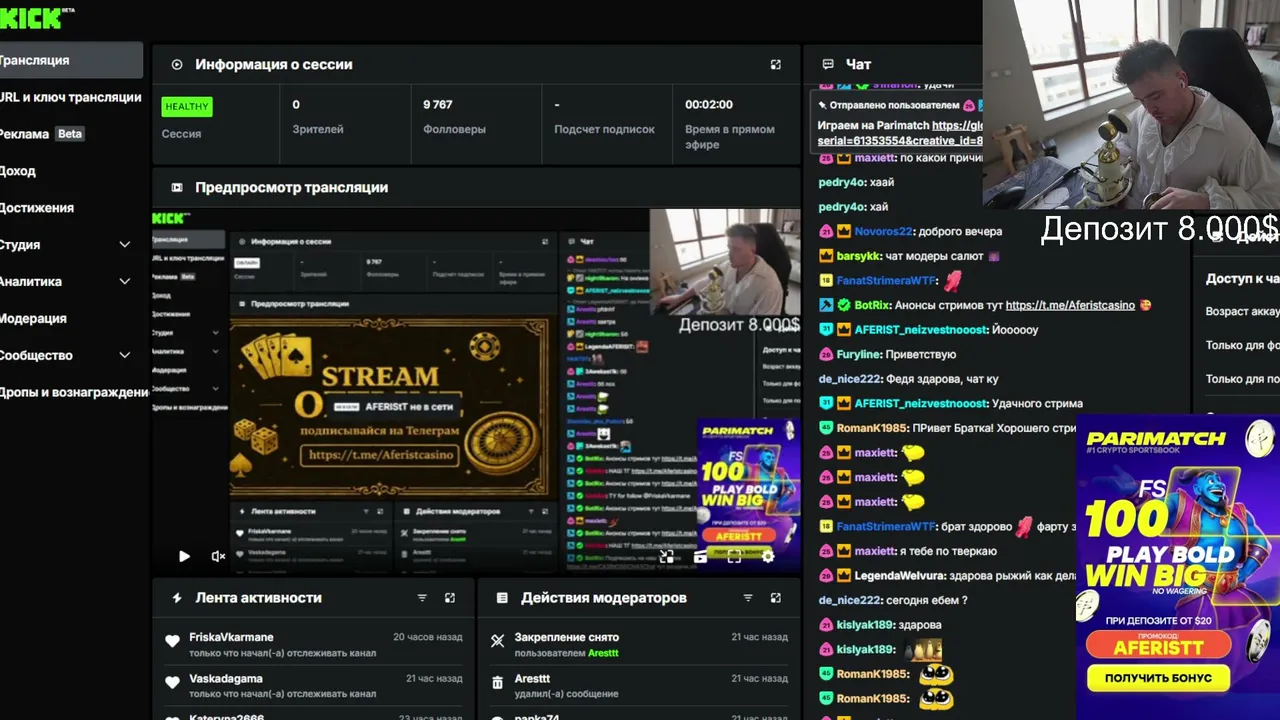Toggle theater mode in preview player
This screenshot has height=720, width=1280.
700,556
